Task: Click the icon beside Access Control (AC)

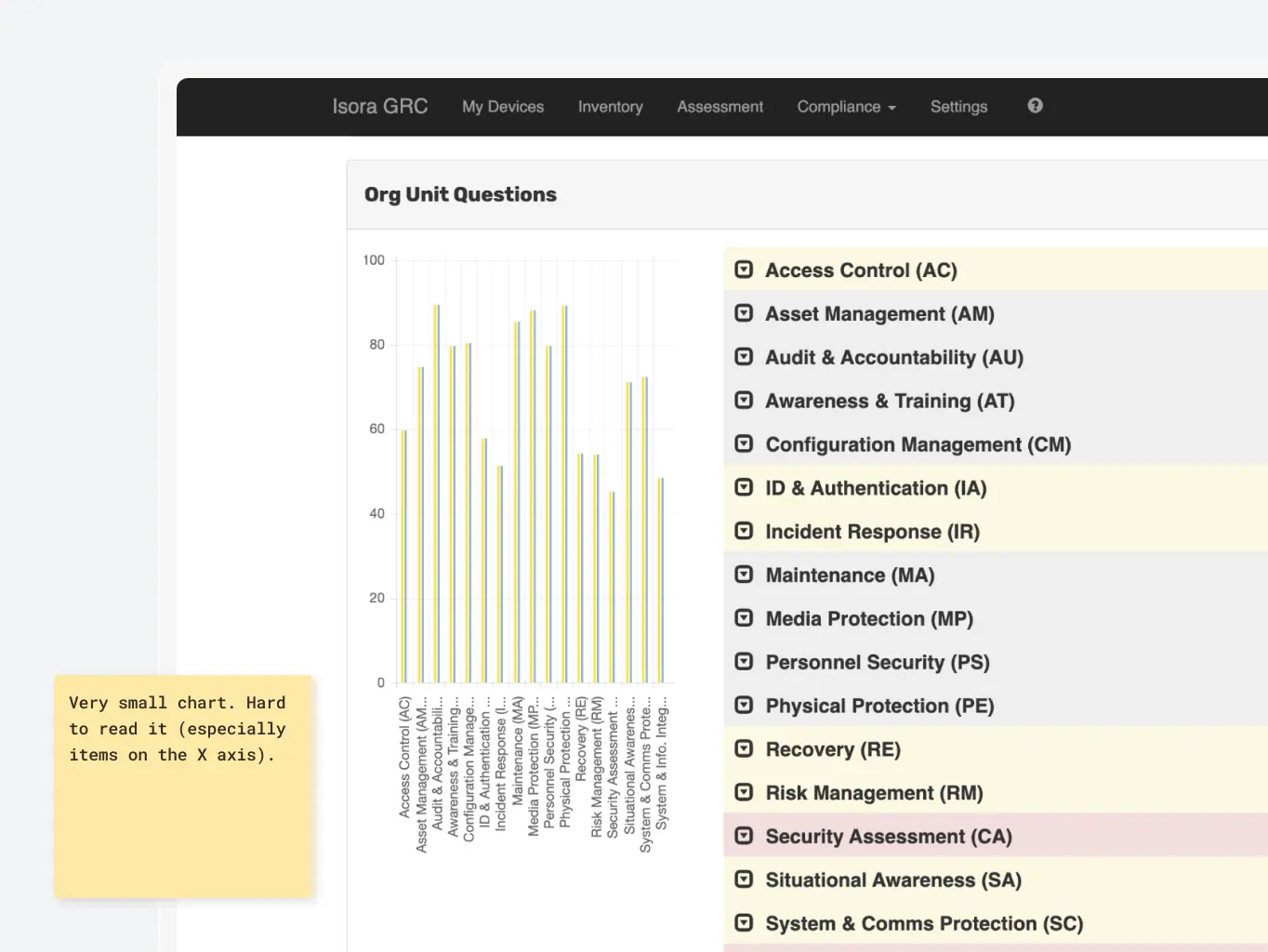Action: [744, 269]
